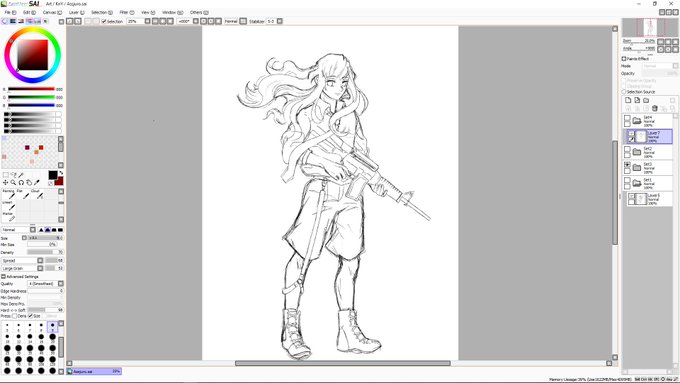Toggle visibility of Layer 7
680x383 pixels.
[x=631, y=134]
